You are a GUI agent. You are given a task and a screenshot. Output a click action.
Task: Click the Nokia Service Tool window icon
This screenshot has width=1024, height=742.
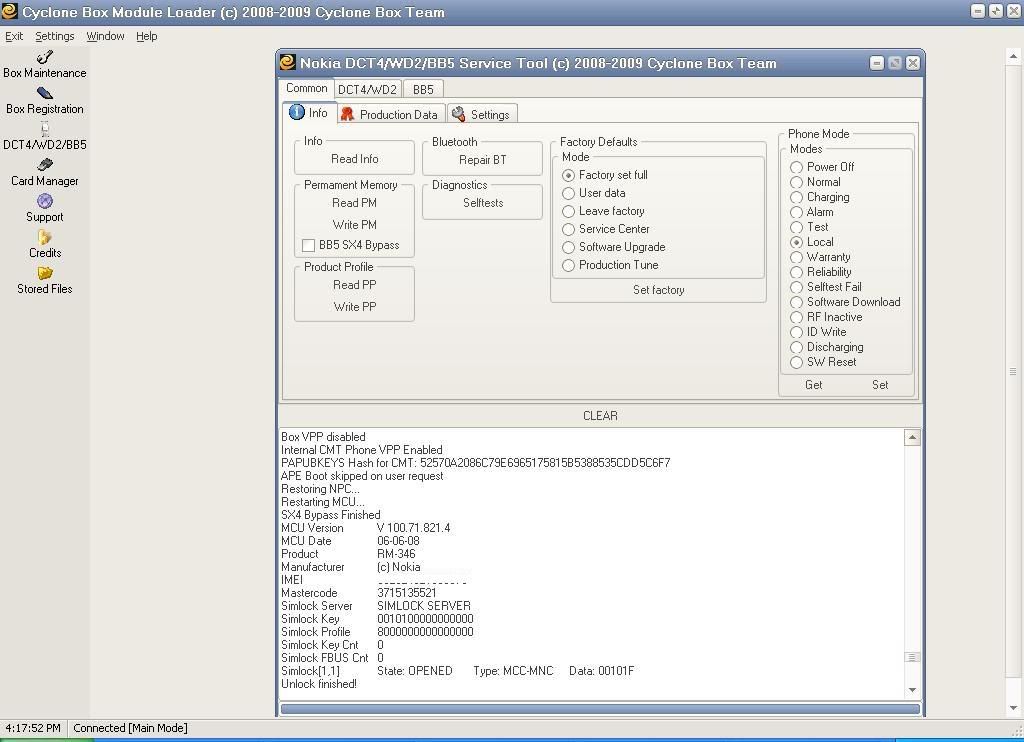coord(287,63)
